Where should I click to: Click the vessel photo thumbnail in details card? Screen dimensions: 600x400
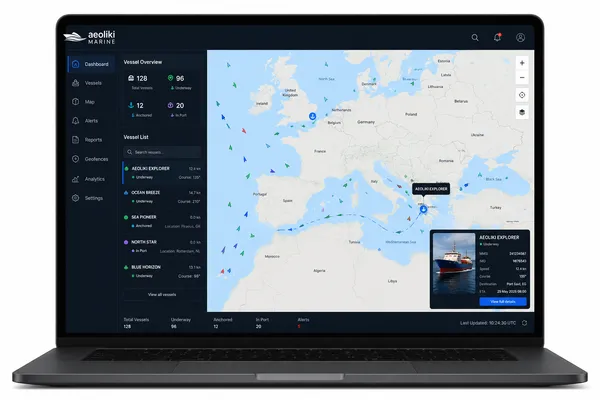tap(454, 263)
